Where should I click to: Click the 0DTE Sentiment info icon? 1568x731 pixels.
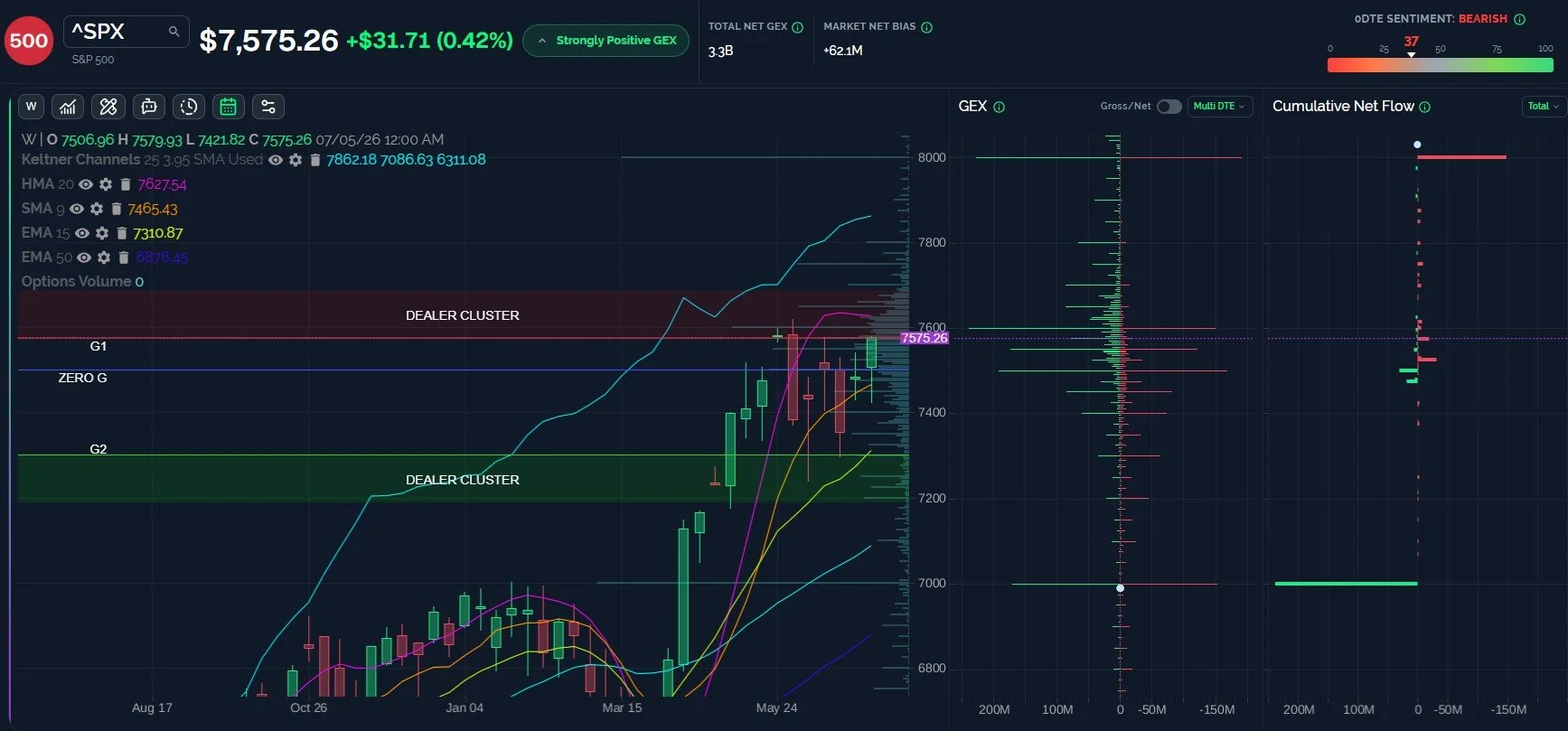[x=1520, y=19]
